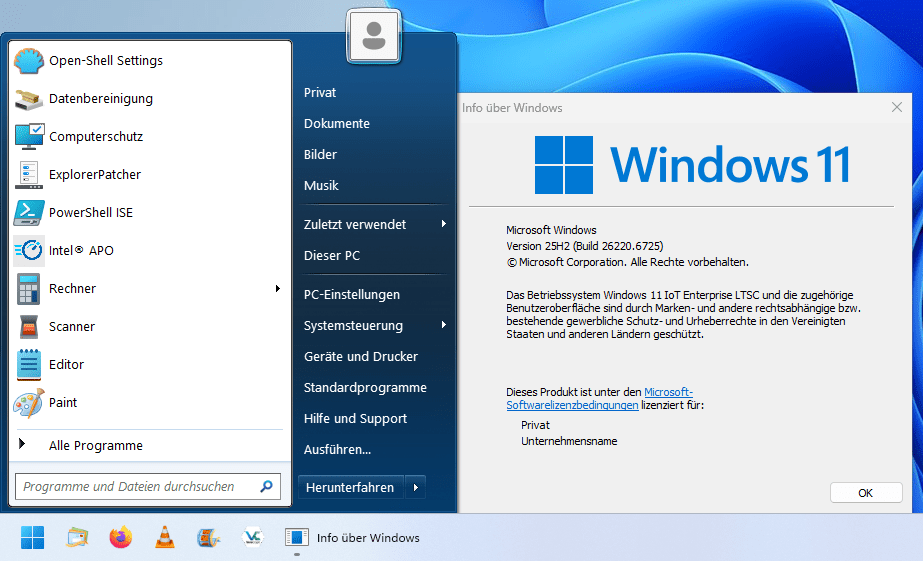Close the Info über Windows dialog
This screenshot has height=561, width=923.
click(x=897, y=107)
